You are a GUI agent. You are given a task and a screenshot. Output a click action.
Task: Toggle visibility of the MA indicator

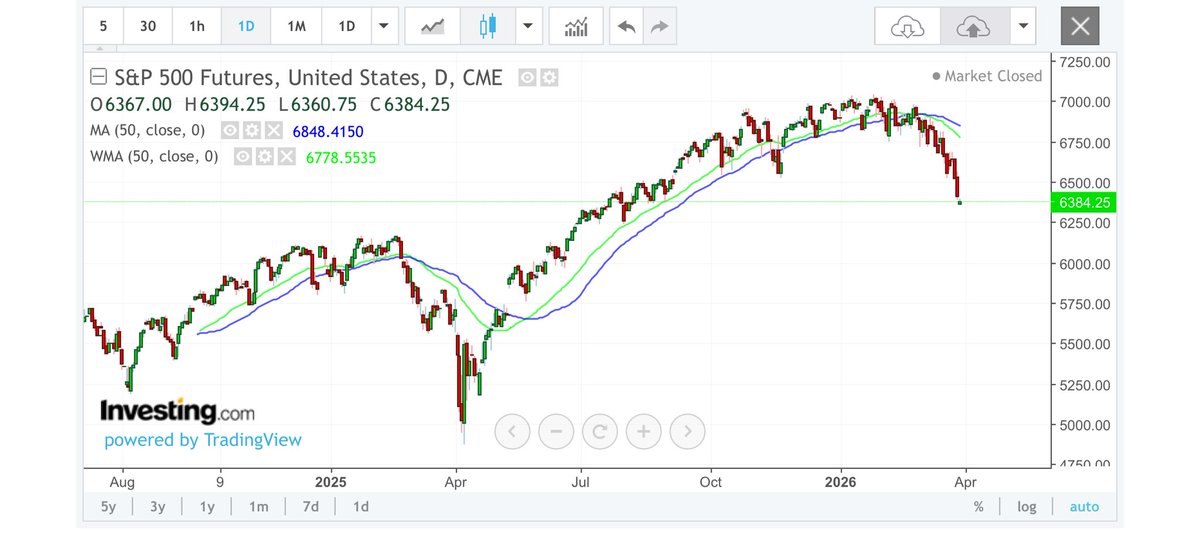(229, 130)
